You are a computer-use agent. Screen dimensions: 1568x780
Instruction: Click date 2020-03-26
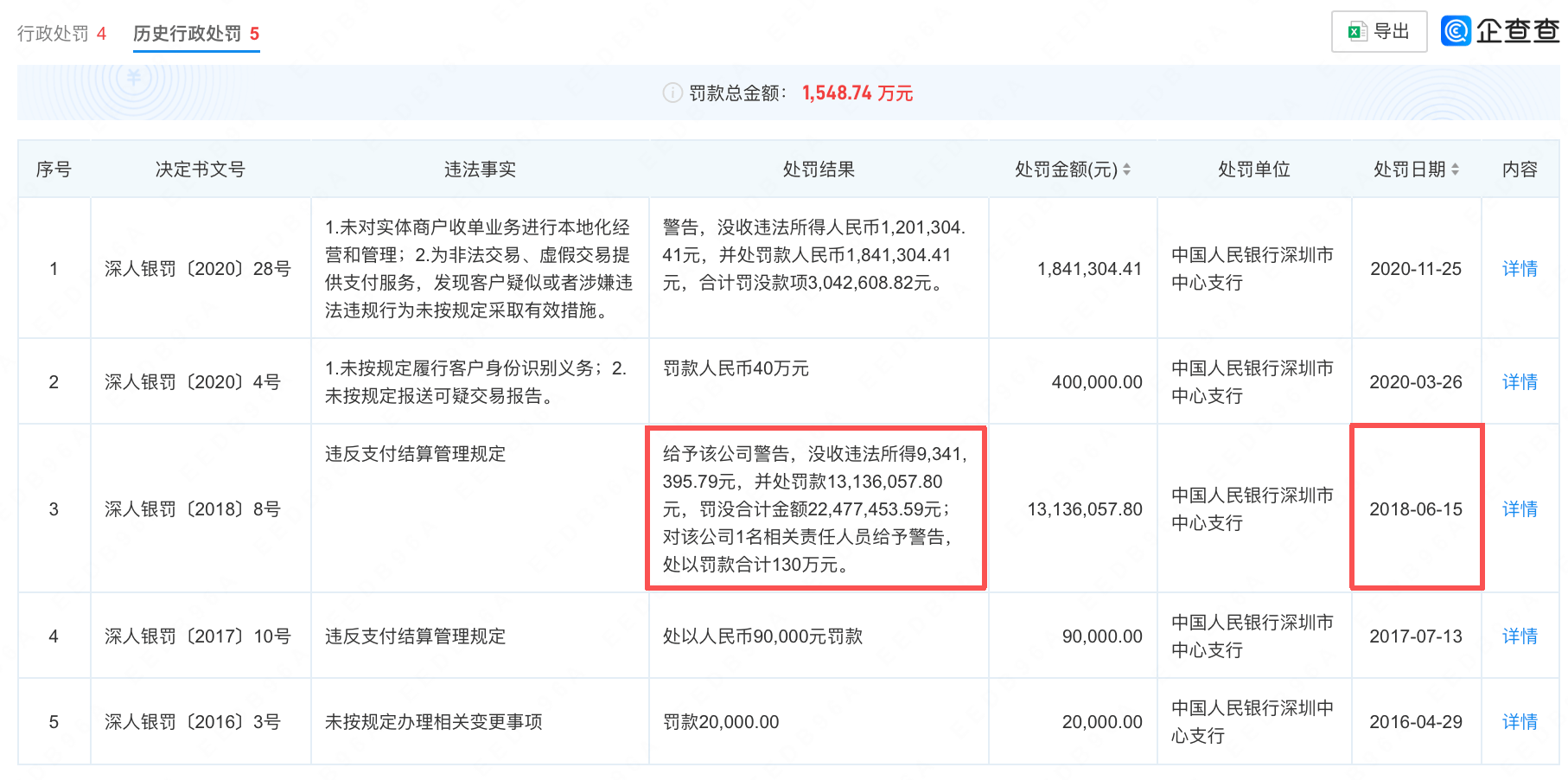coord(1416,382)
